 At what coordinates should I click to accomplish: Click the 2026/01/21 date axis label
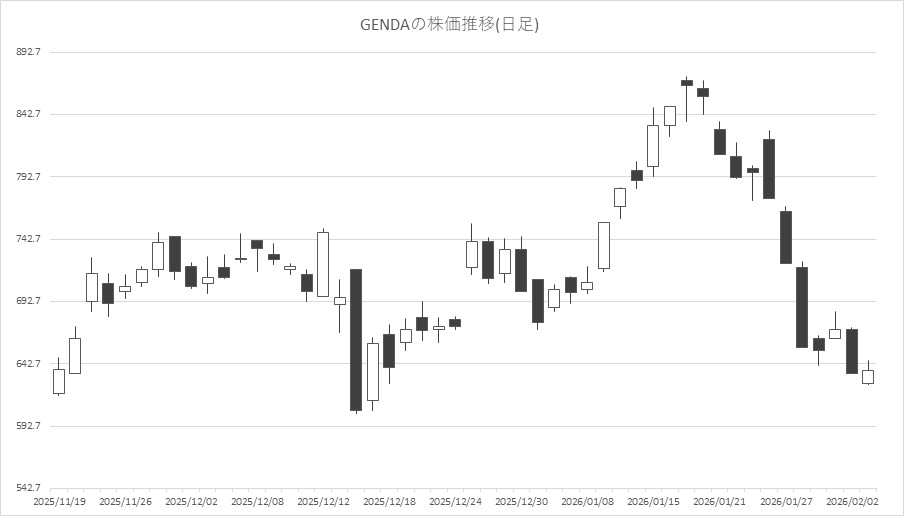(719, 500)
